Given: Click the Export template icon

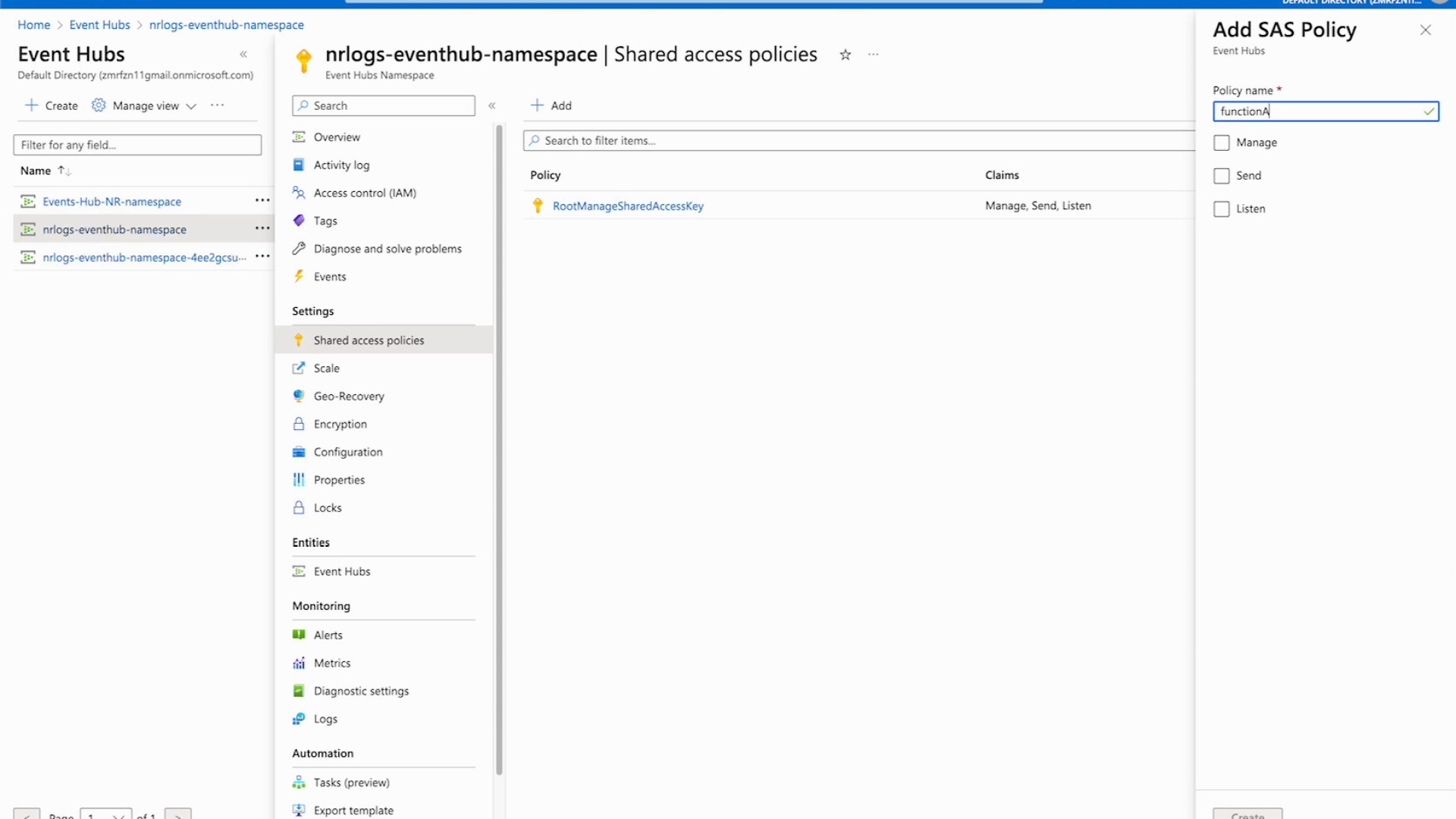Looking at the screenshot, I should click(299, 811).
